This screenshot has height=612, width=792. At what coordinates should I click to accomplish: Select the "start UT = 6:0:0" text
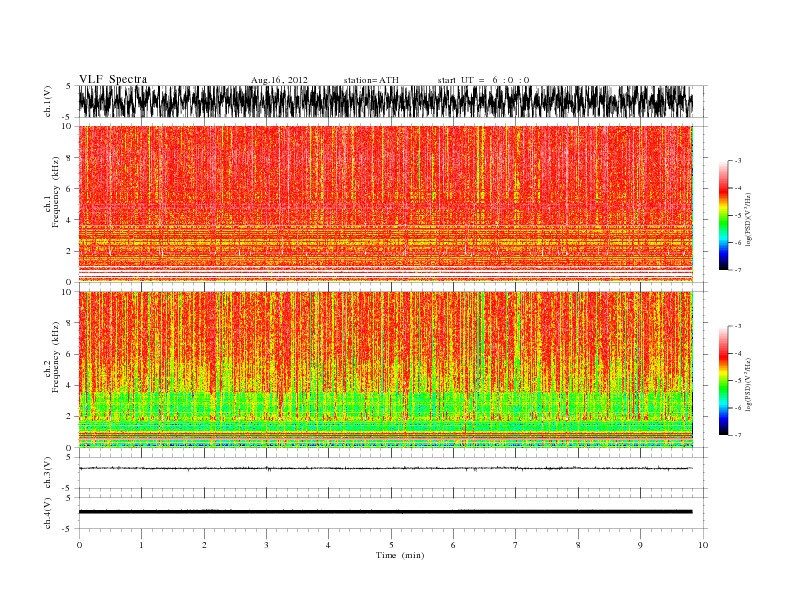click(x=483, y=80)
